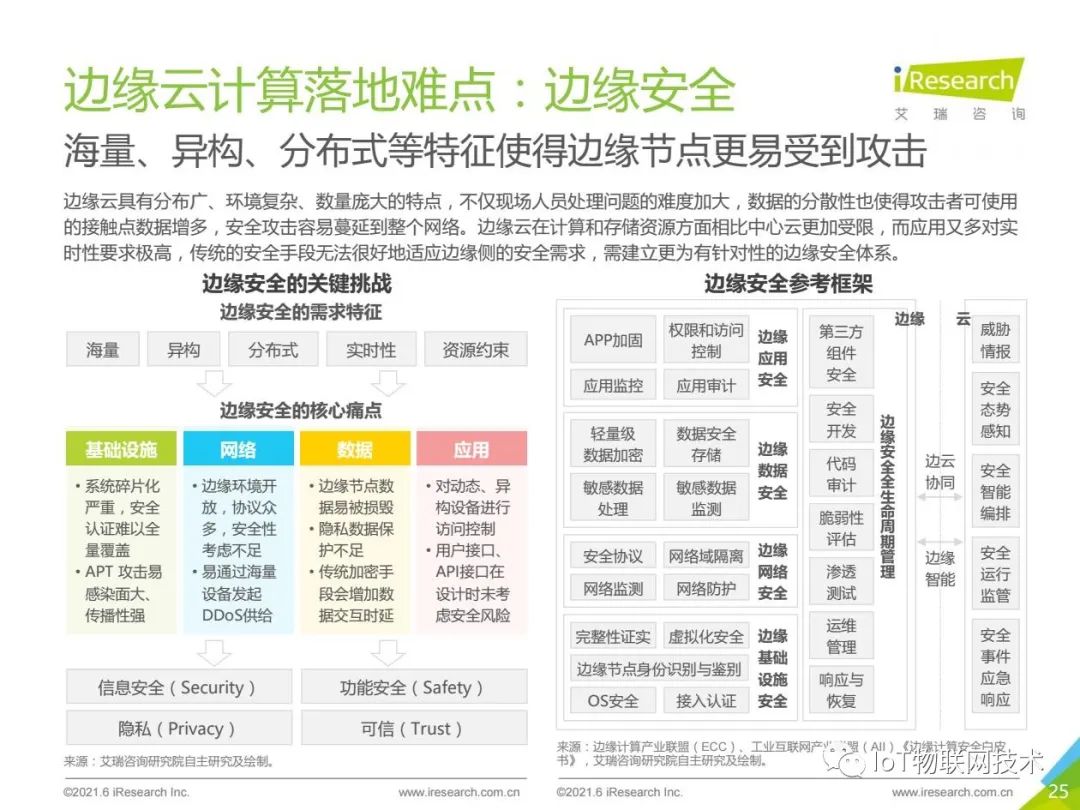
Task: Click the 安全事件应急响应 box
Action: (995, 667)
